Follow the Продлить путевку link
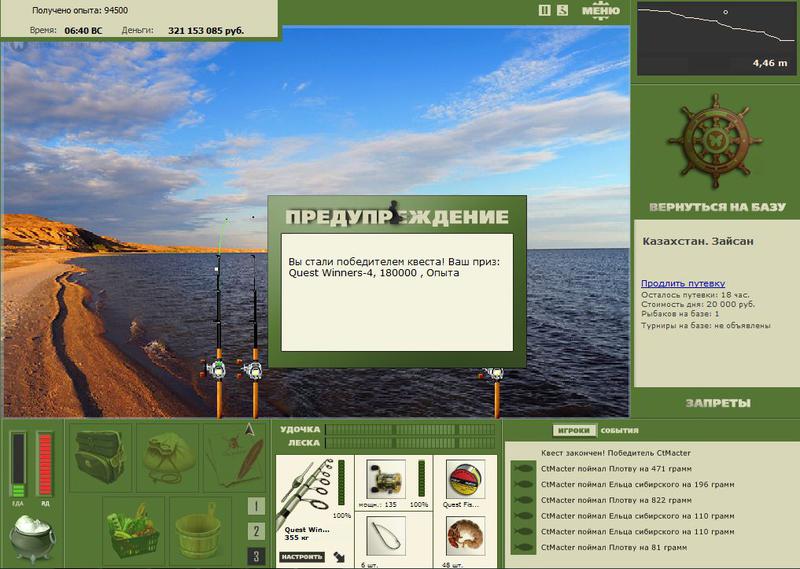 [683, 283]
